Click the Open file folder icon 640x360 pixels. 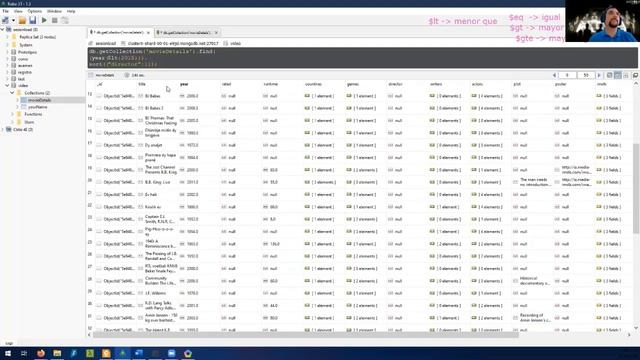pyautogui.click(x=22, y=20)
